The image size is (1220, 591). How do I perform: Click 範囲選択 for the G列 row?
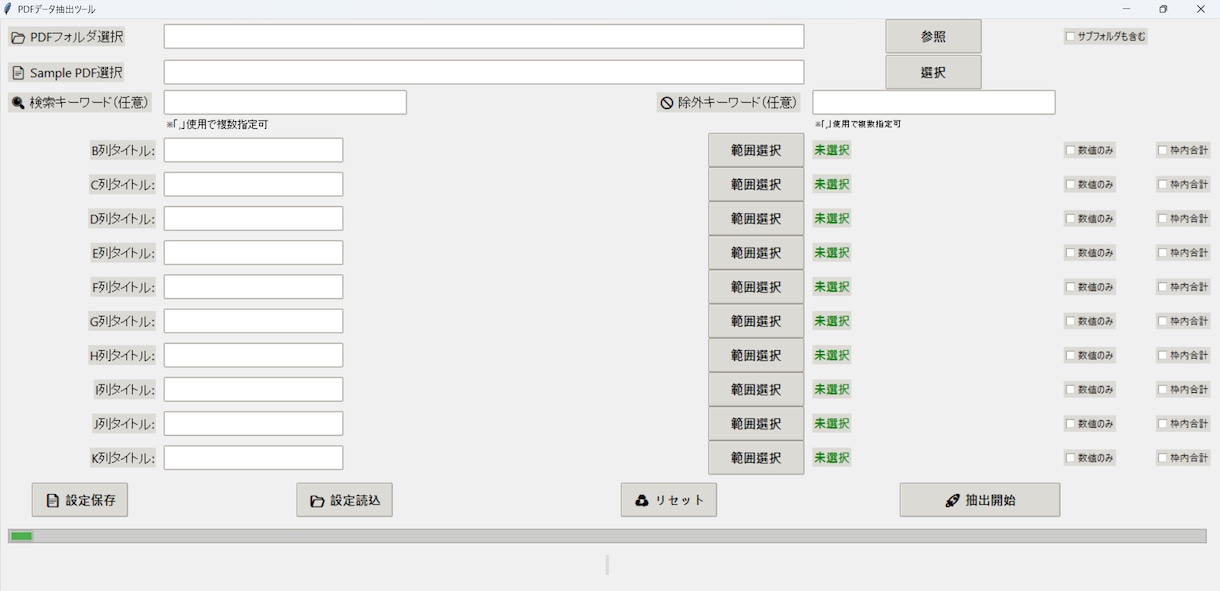[x=756, y=321]
